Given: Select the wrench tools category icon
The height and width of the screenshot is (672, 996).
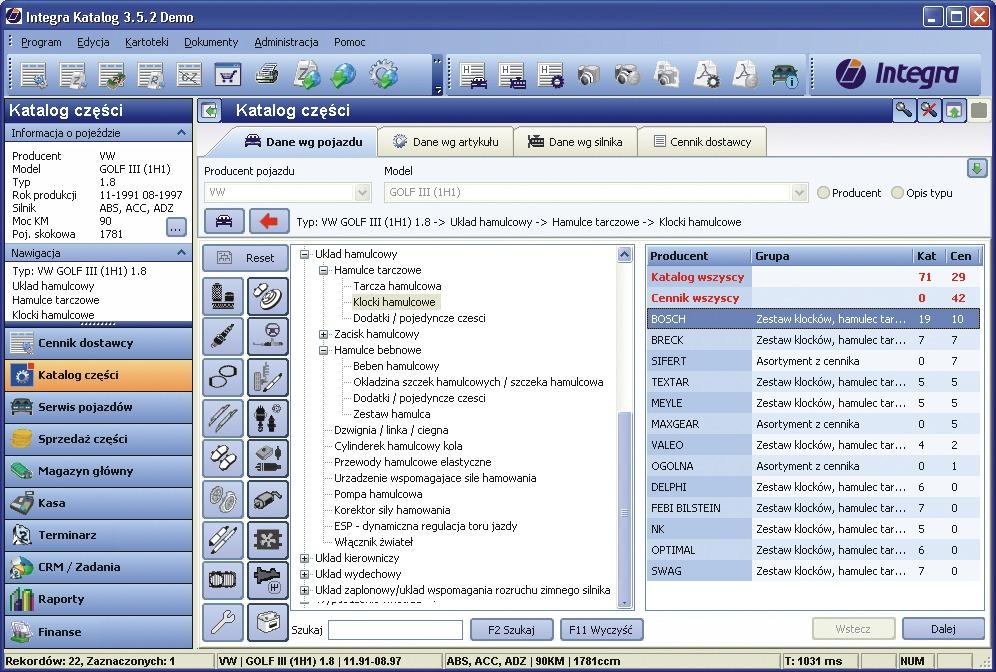Looking at the screenshot, I should 223,622.
